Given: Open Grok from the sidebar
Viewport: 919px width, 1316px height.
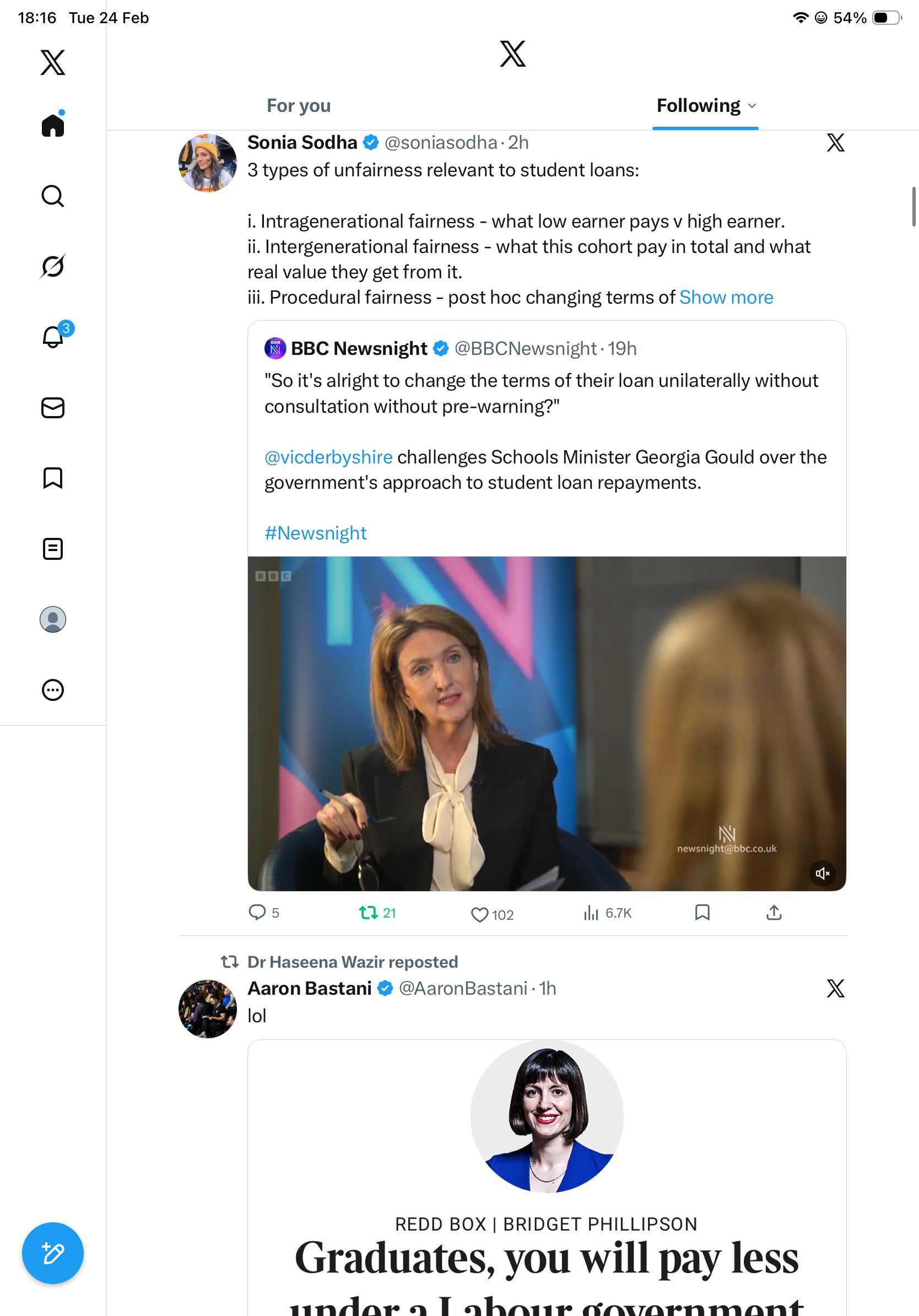Looking at the screenshot, I should click(53, 267).
